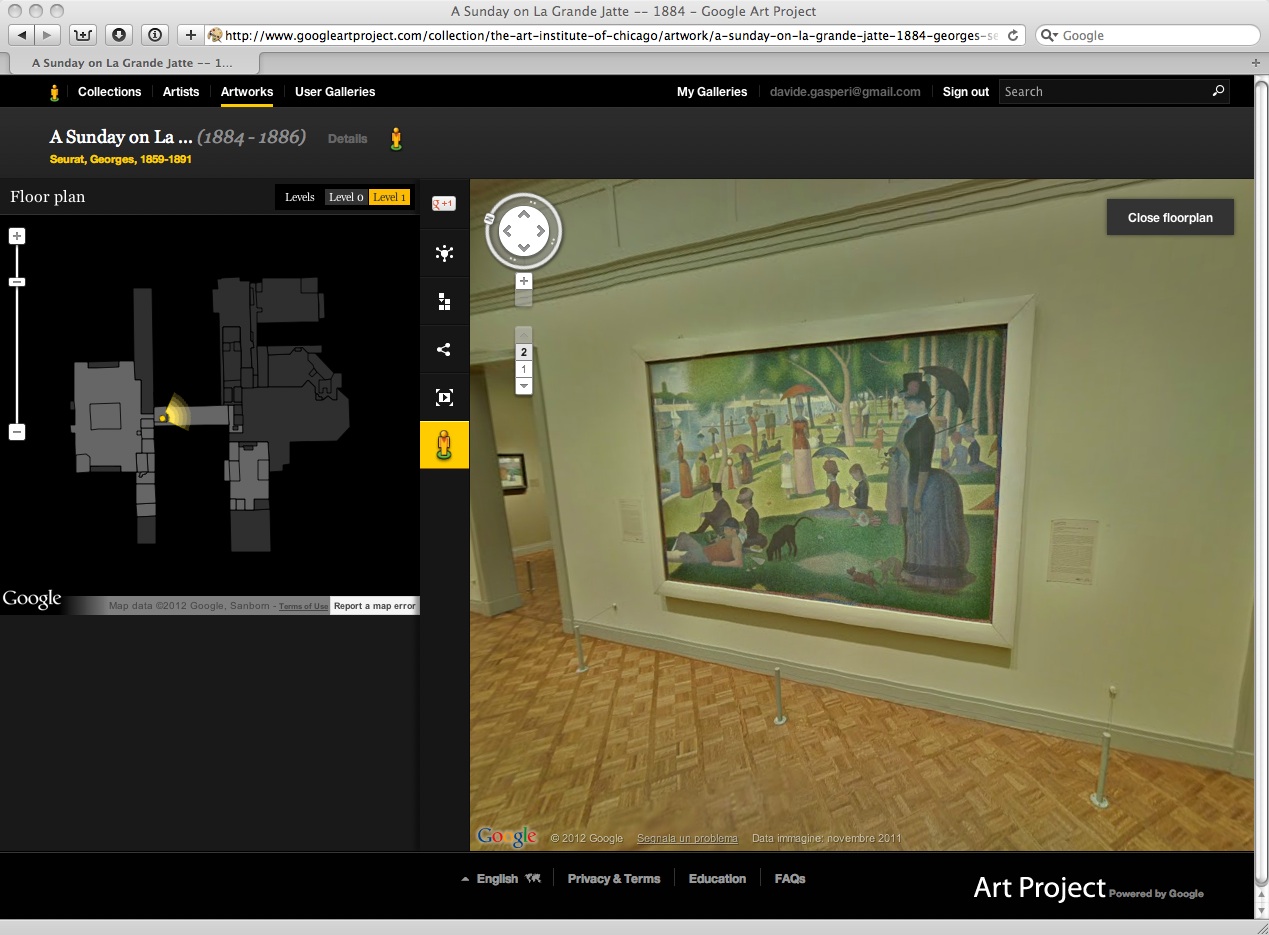Screen dimensions: 1269x935
Task: Click the artwork title A Sunday on La ...
Action: pyautogui.click(x=120, y=137)
